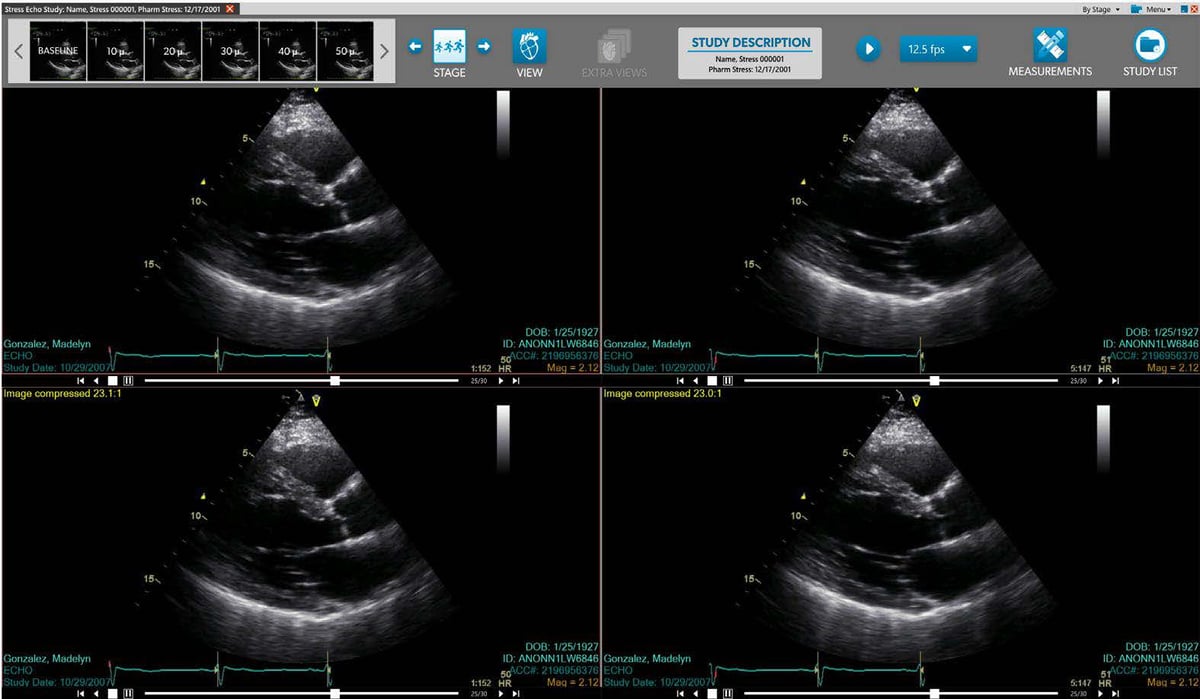Select the BASELINE stage thumbnail
This screenshot has height=699, width=1200.
pos(58,51)
